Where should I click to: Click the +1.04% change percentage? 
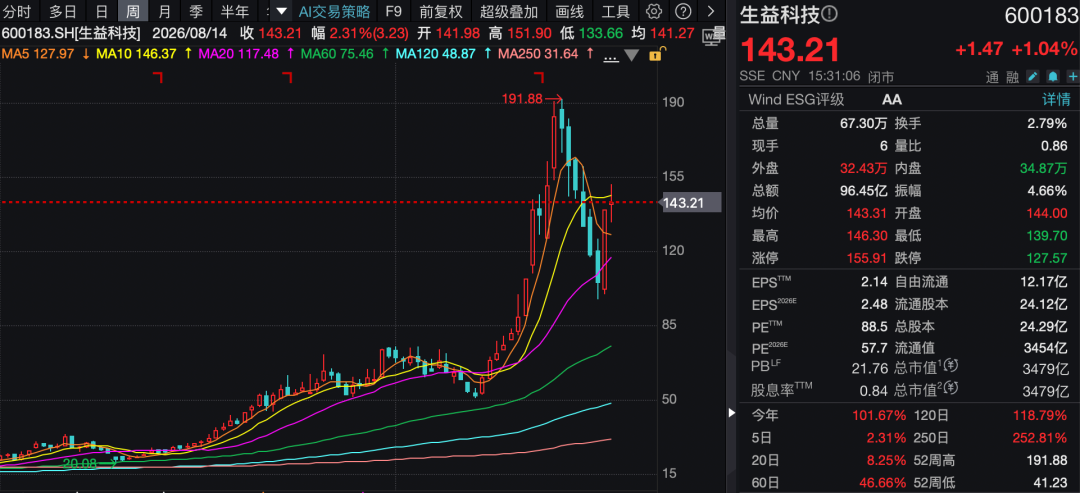1044,48
